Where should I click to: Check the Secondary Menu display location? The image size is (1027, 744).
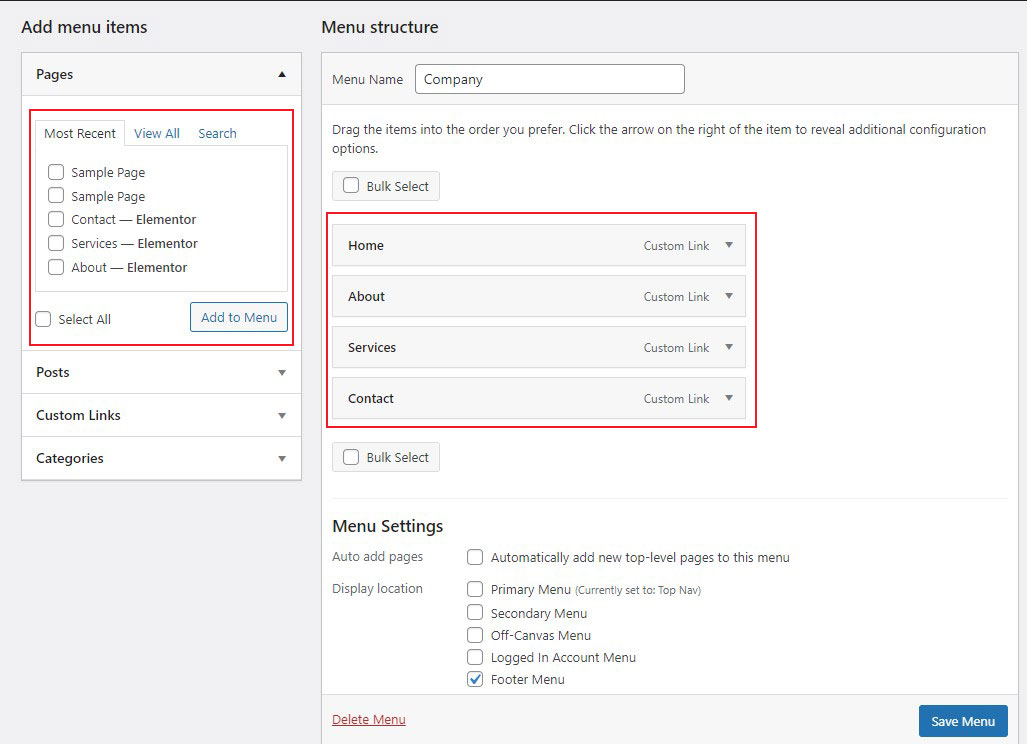(x=475, y=612)
